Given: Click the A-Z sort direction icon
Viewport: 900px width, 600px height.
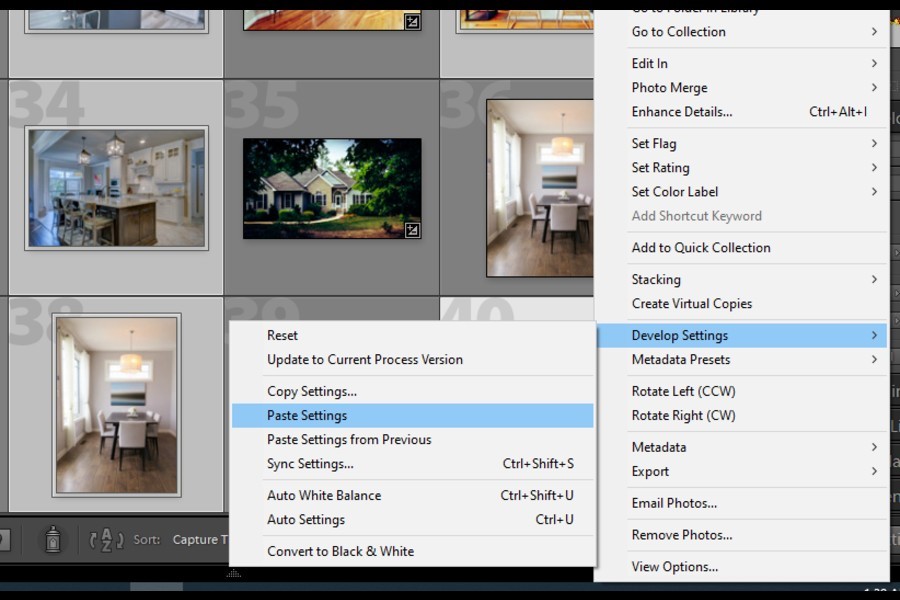Looking at the screenshot, I should coord(106,540).
